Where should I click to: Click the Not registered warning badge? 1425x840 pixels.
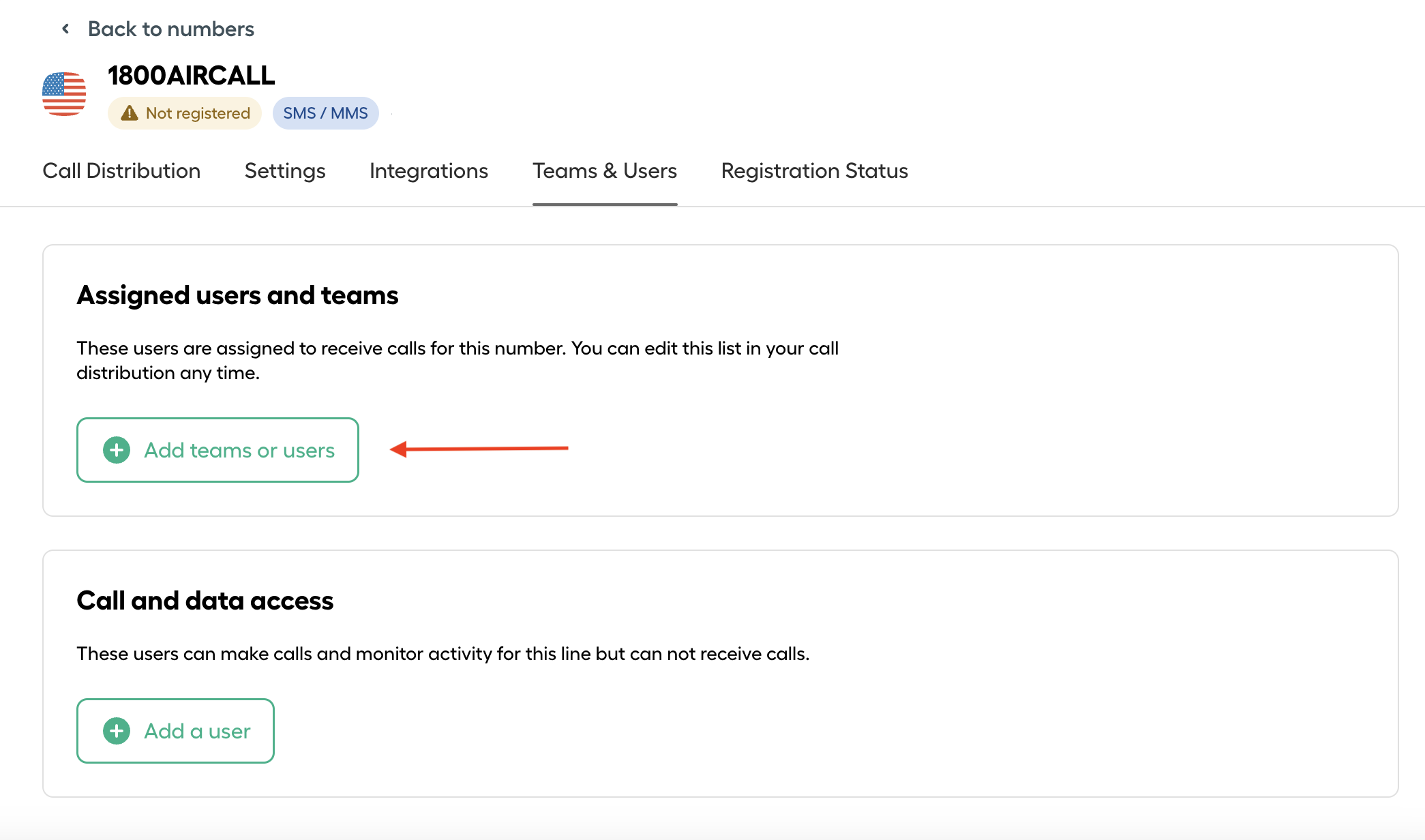pyautogui.click(x=185, y=113)
